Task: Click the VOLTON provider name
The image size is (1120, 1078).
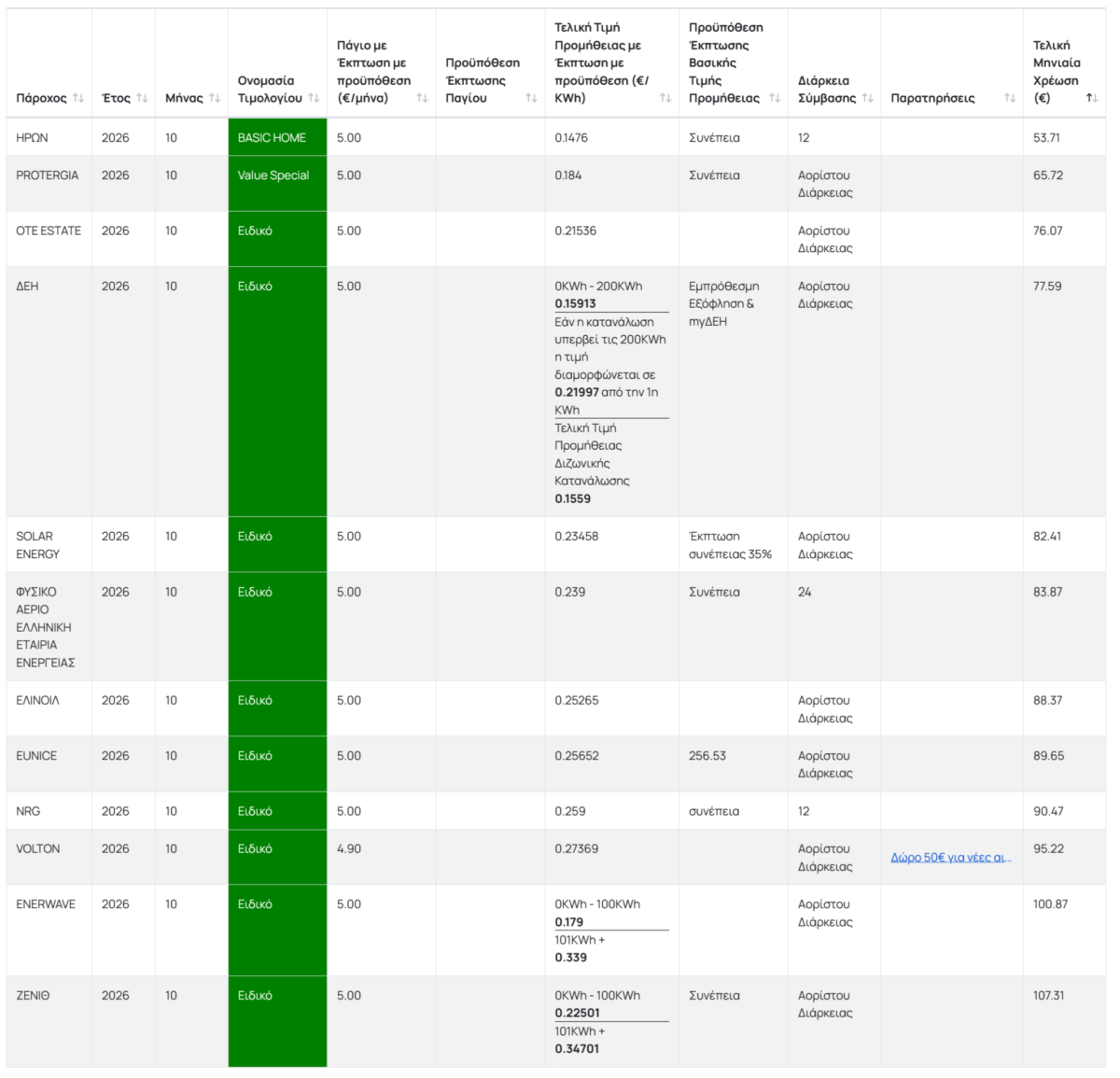Action: (x=38, y=848)
